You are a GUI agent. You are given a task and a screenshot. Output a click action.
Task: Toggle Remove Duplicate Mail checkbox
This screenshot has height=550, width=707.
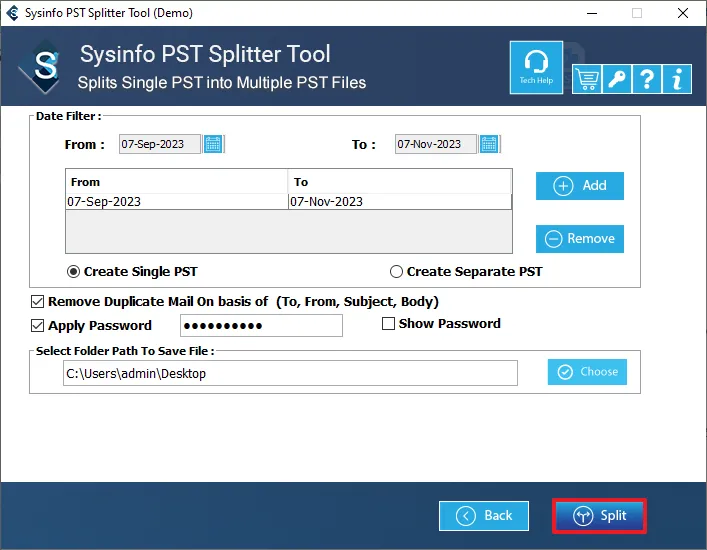coord(37,302)
